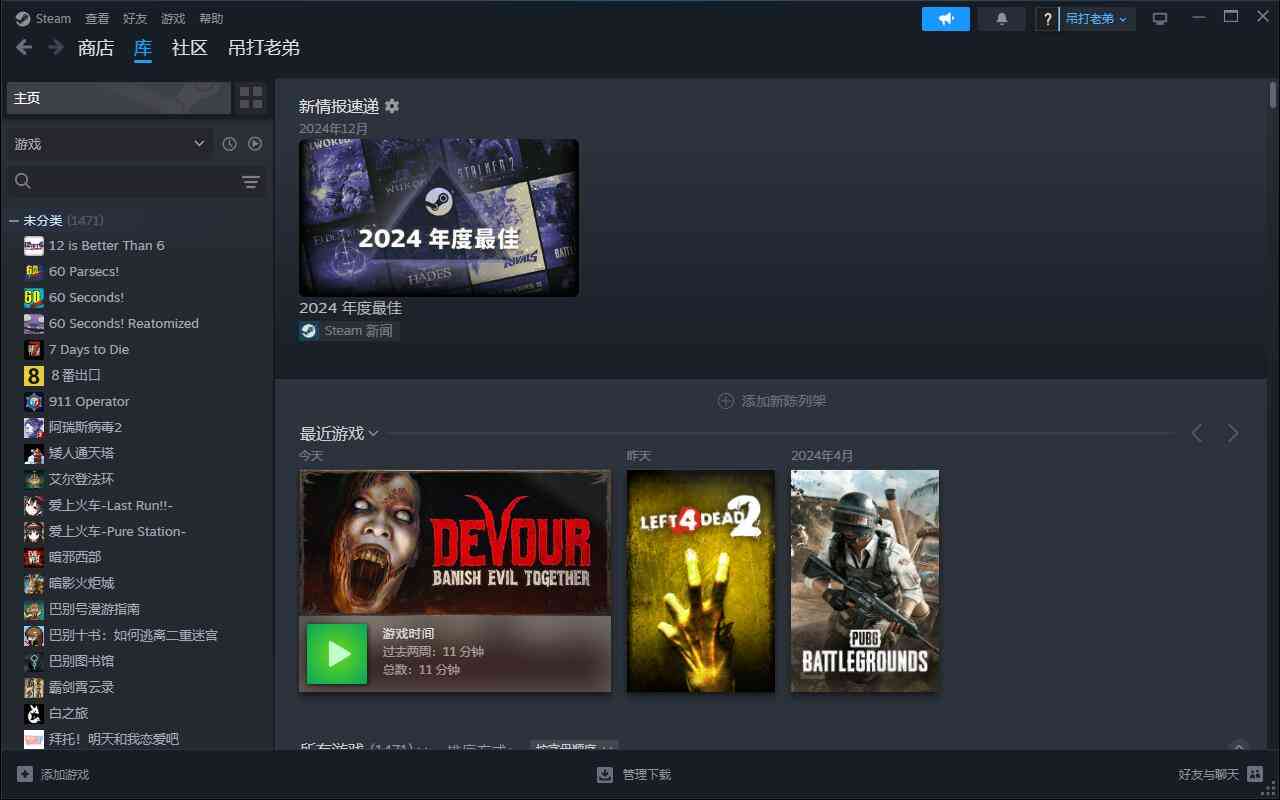
Task: Open settings gear next to 新情报速递
Action: [x=392, y=106]
